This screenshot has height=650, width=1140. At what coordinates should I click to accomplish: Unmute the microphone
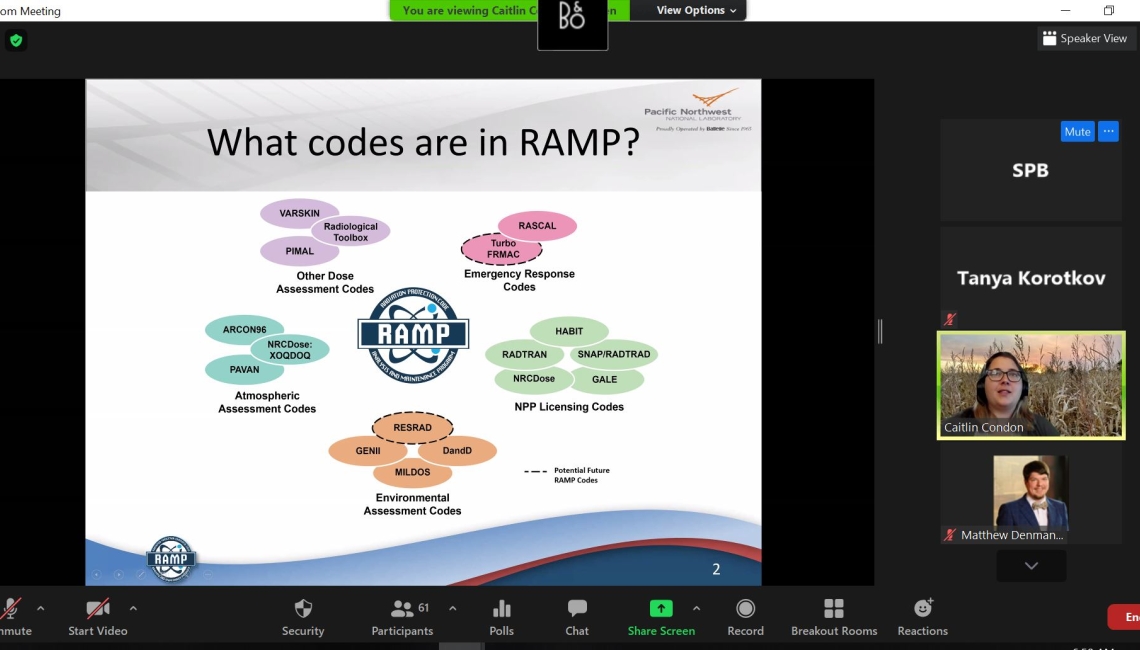click(x=12, y=615)
